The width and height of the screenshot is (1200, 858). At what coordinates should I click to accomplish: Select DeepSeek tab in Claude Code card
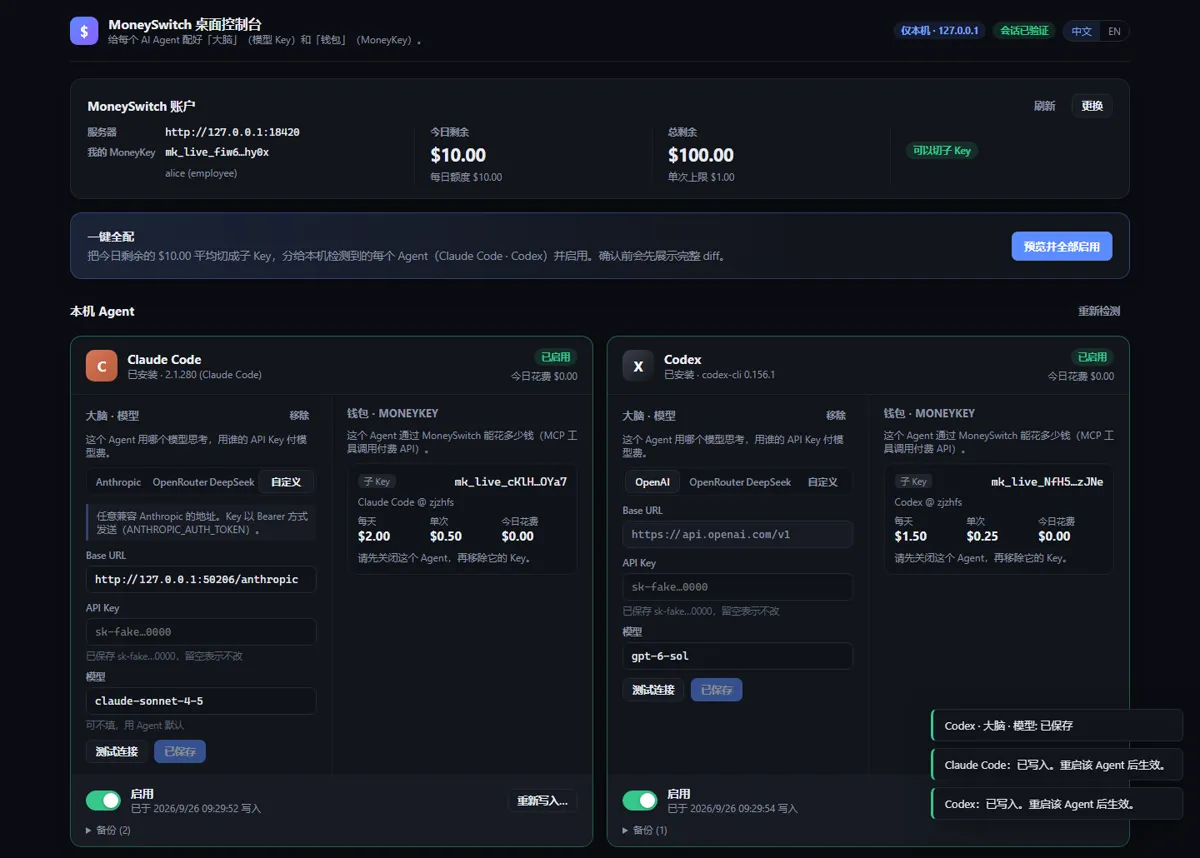(232, 482)
